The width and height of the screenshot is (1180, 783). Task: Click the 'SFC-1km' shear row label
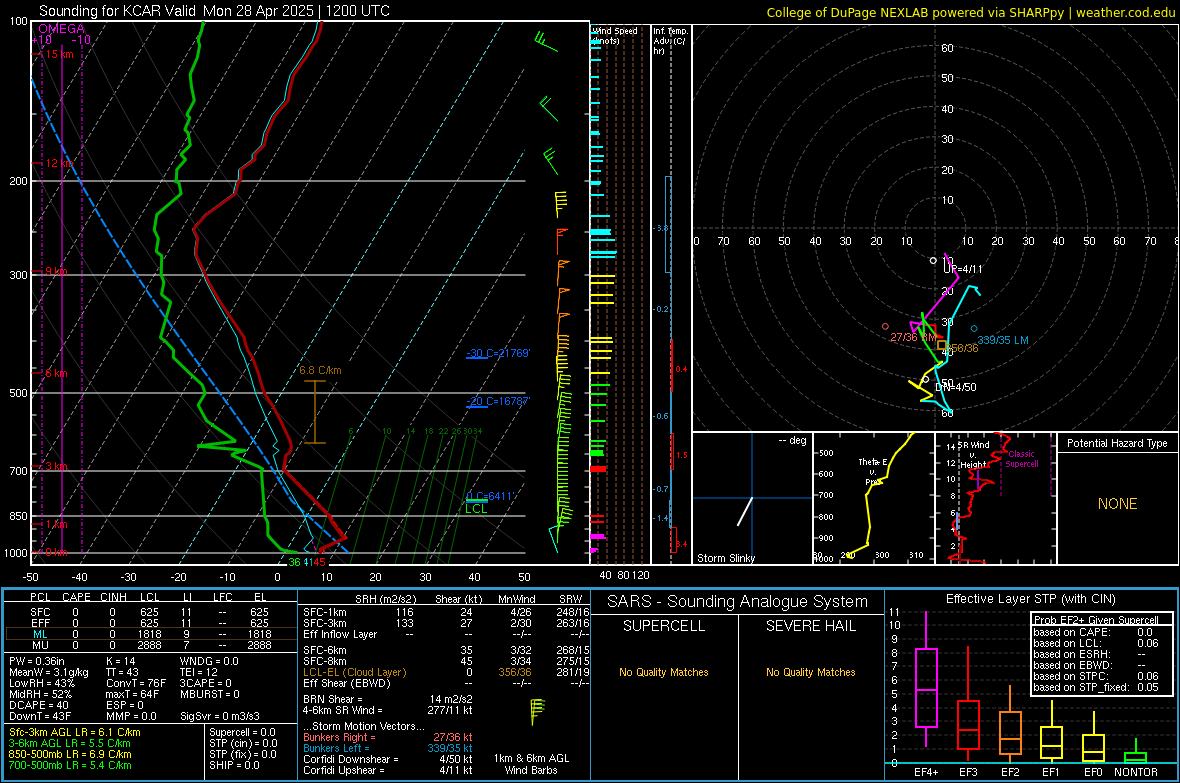click(324, 612)
